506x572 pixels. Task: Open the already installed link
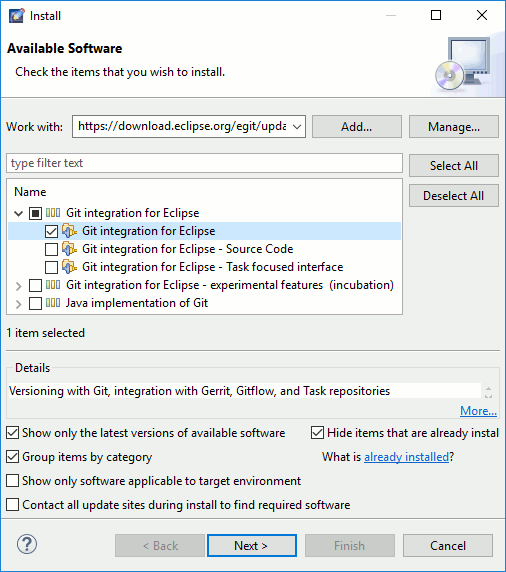click(406, 457)
